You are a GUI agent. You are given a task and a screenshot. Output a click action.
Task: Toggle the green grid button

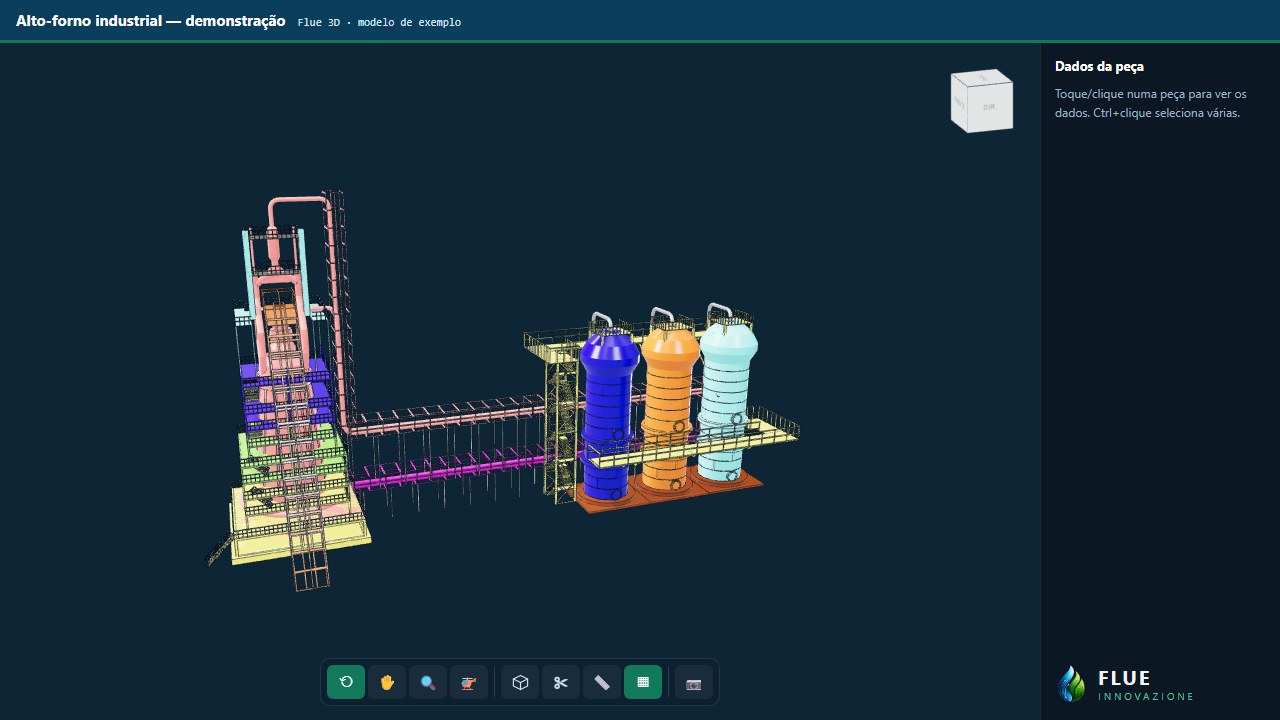pos(643,682)
